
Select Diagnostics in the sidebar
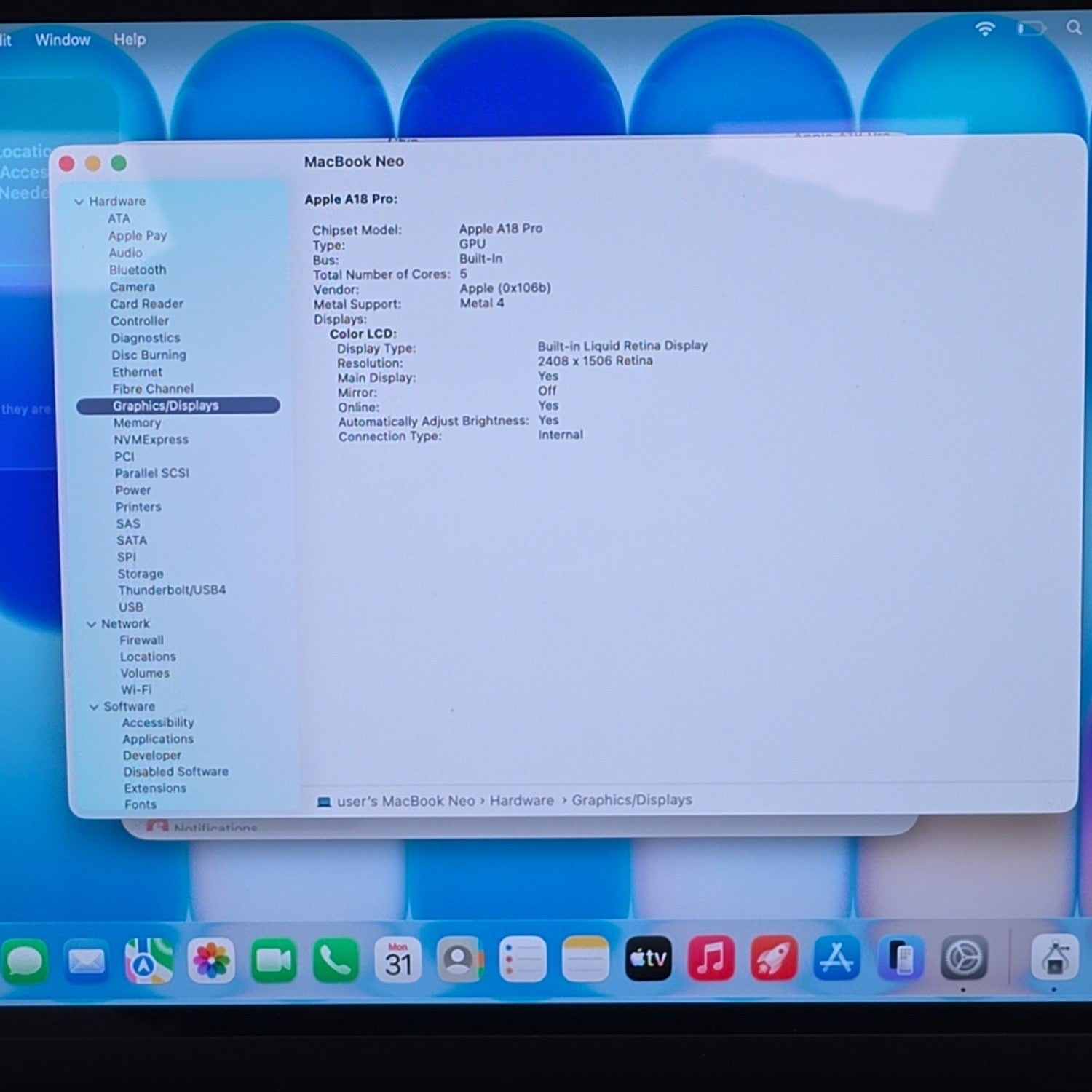tap(146, 339)
